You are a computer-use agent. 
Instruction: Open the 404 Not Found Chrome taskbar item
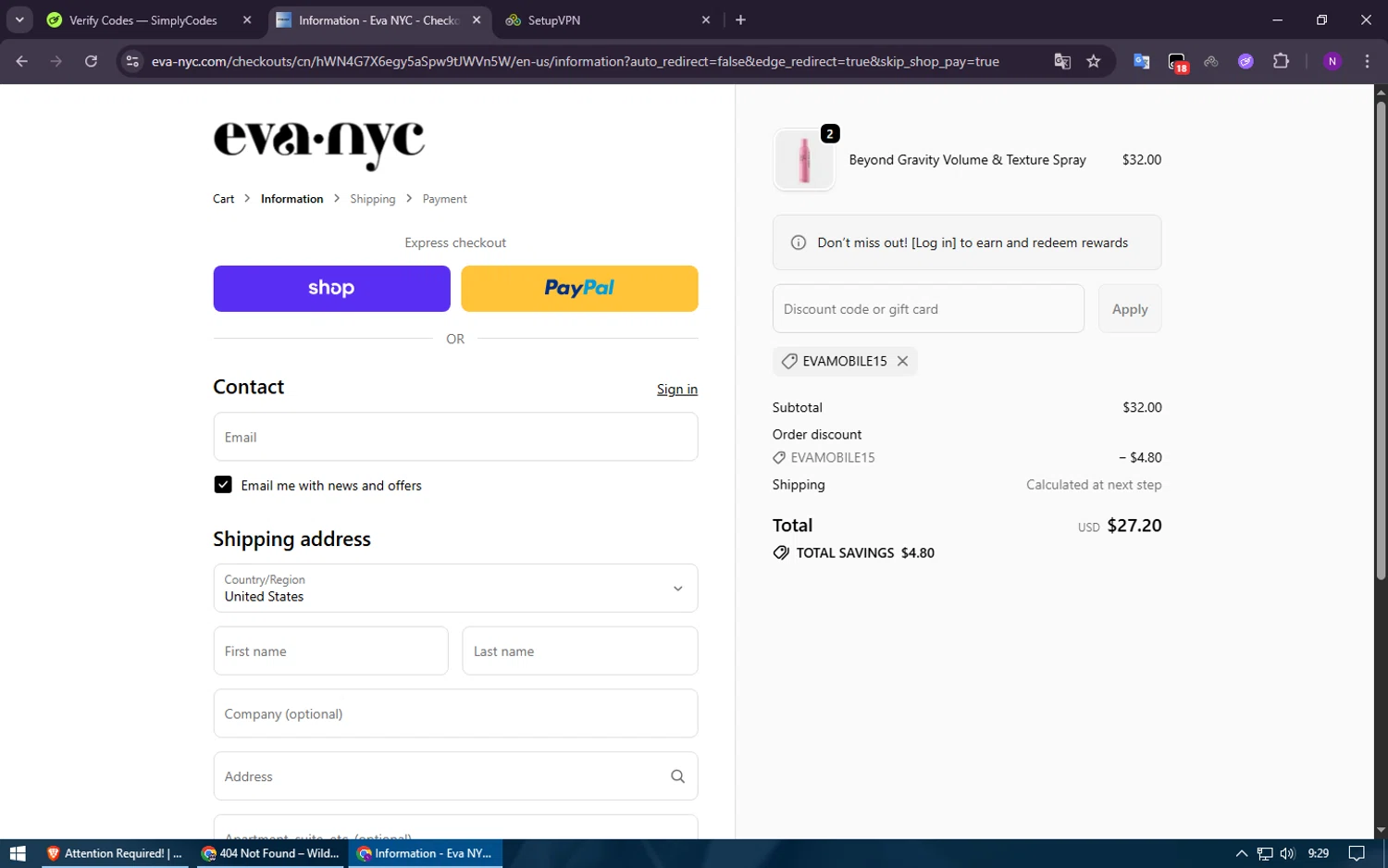[x=270, y=853]
